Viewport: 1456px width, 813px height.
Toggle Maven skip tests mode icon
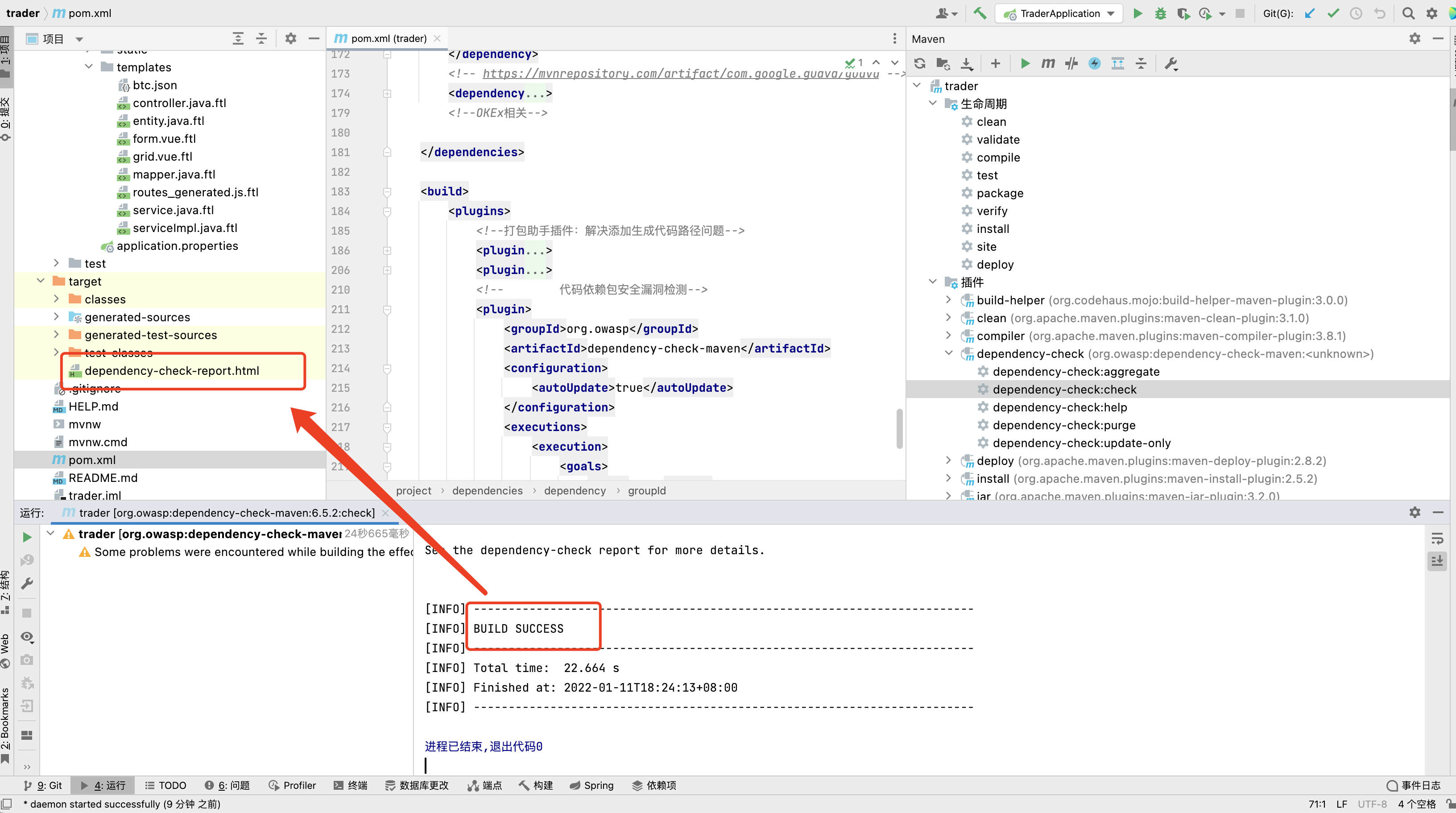coord(1095,63)
